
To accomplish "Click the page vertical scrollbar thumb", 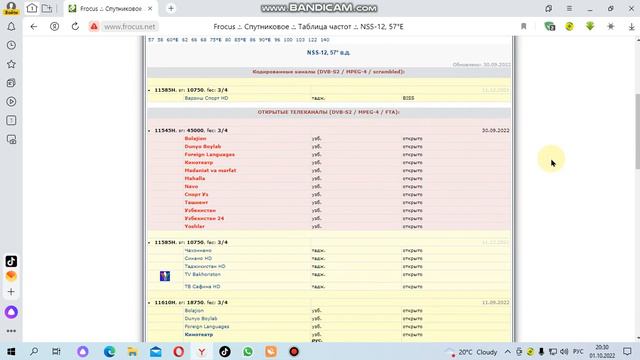I will tap(638, 131).
